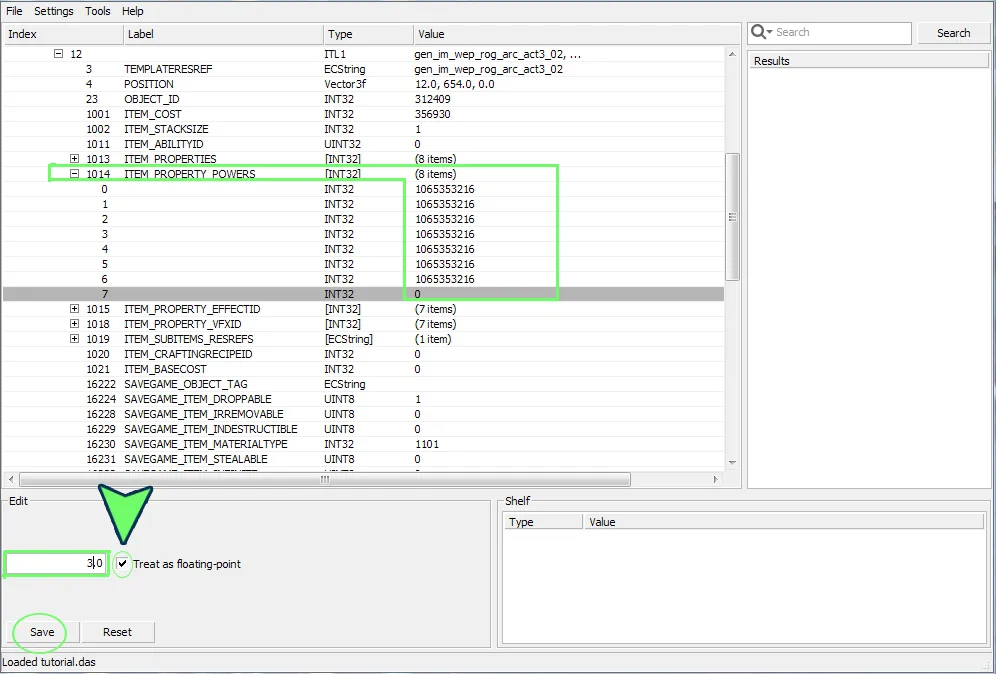Viewport: 996px width, 674px height.
Task: Expand the 1019 ITEM_SUBITEMS_RESREFS node
Action: (x=74, y=339)
